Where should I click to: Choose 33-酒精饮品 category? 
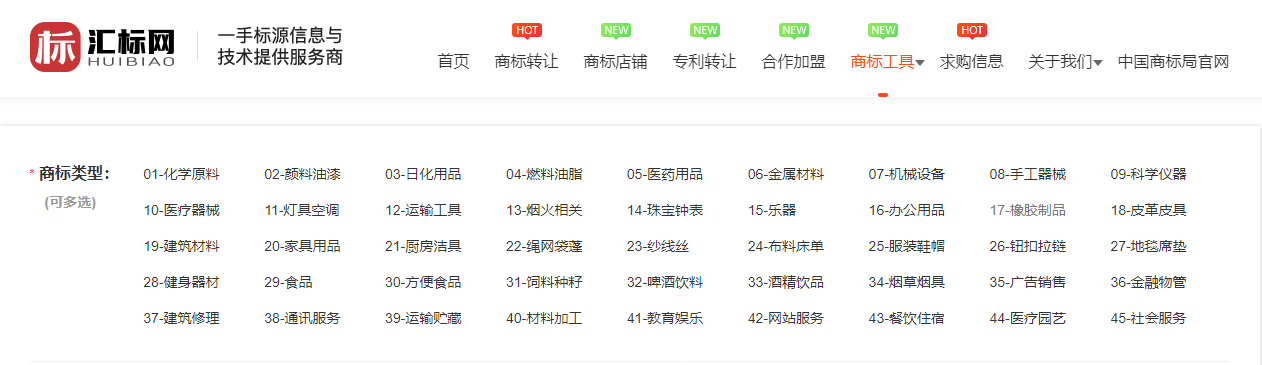click(786, 282)
